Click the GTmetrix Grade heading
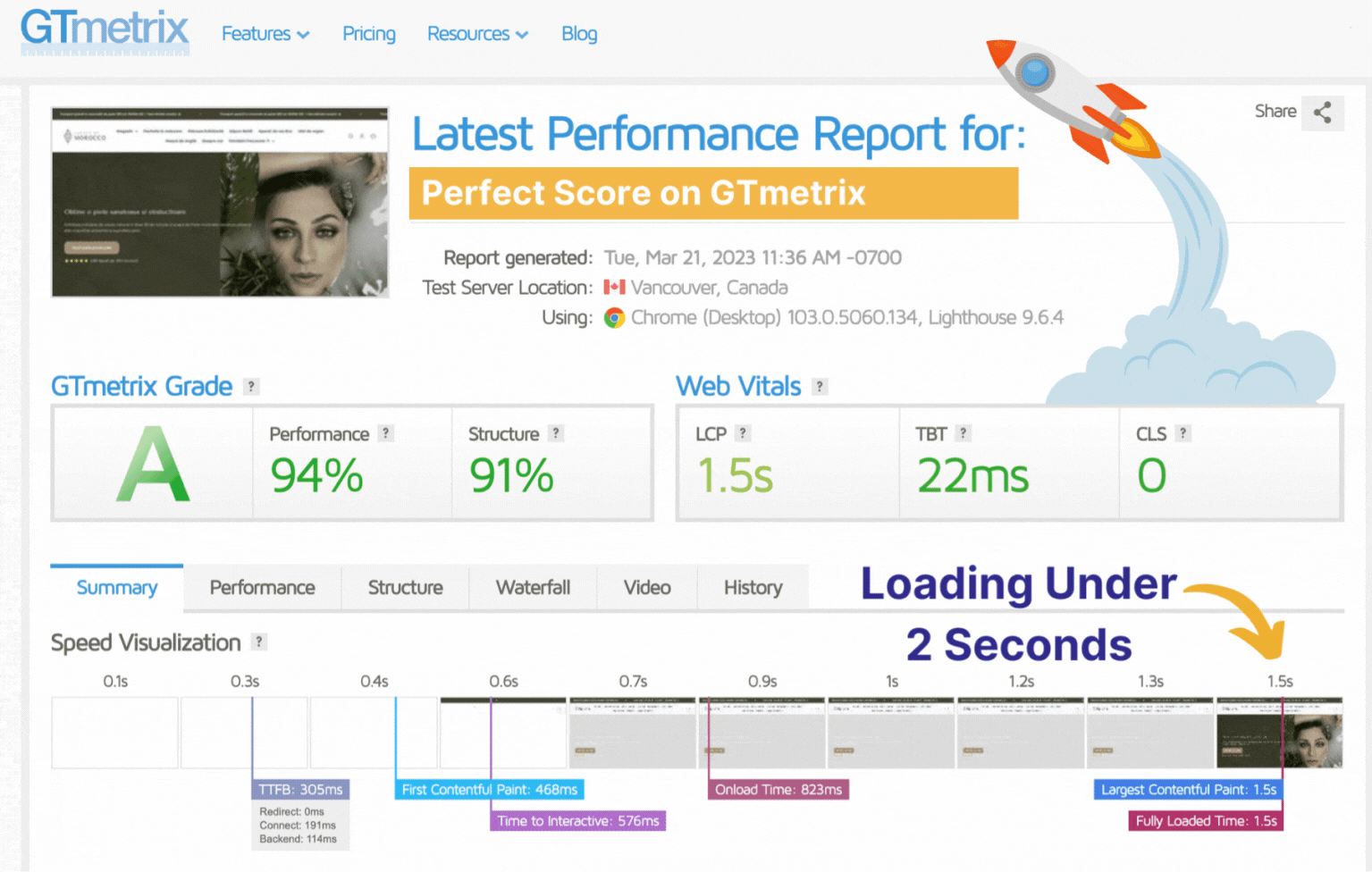The height and width of the screenshot is (872, 1372). 141,387
